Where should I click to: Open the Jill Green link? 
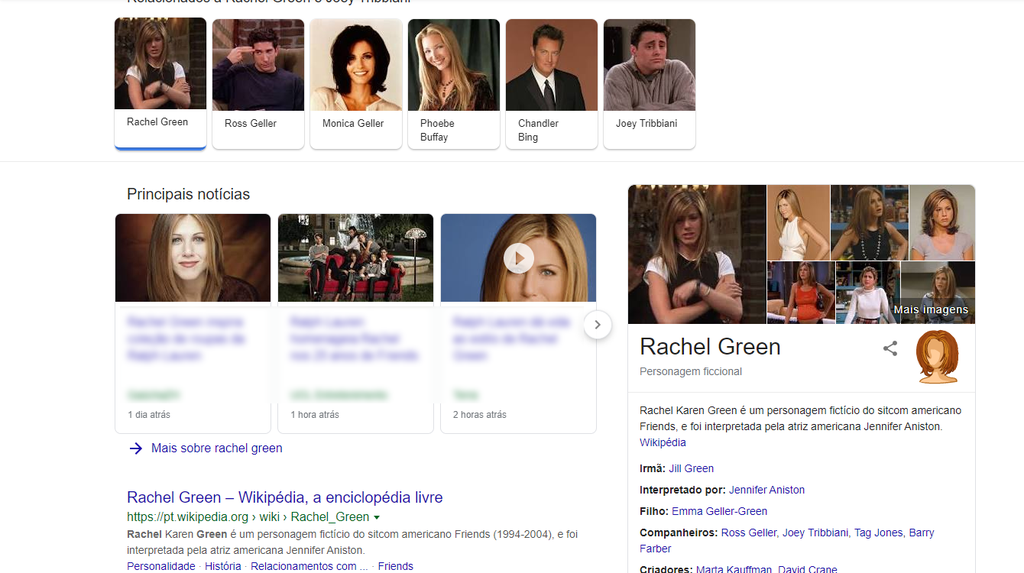(691, 468)
